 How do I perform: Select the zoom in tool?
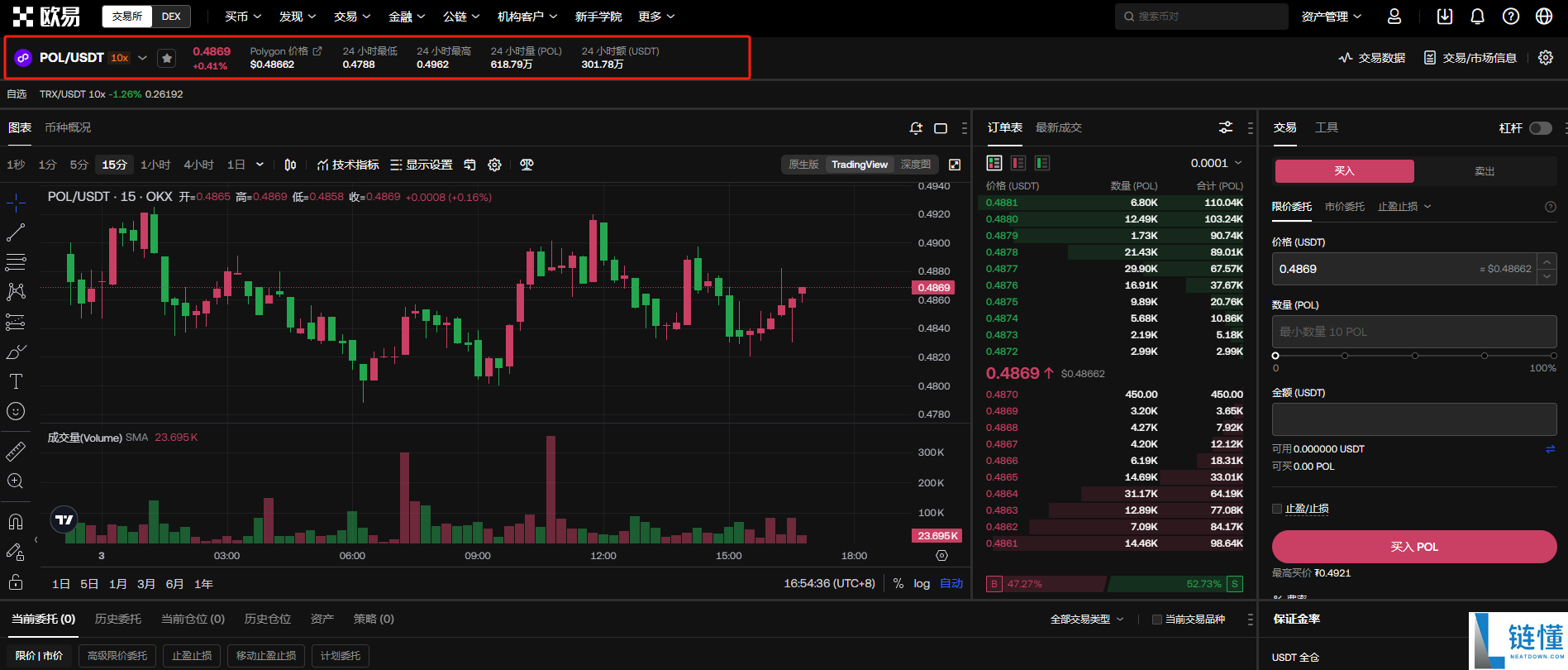tap(16, 481)
